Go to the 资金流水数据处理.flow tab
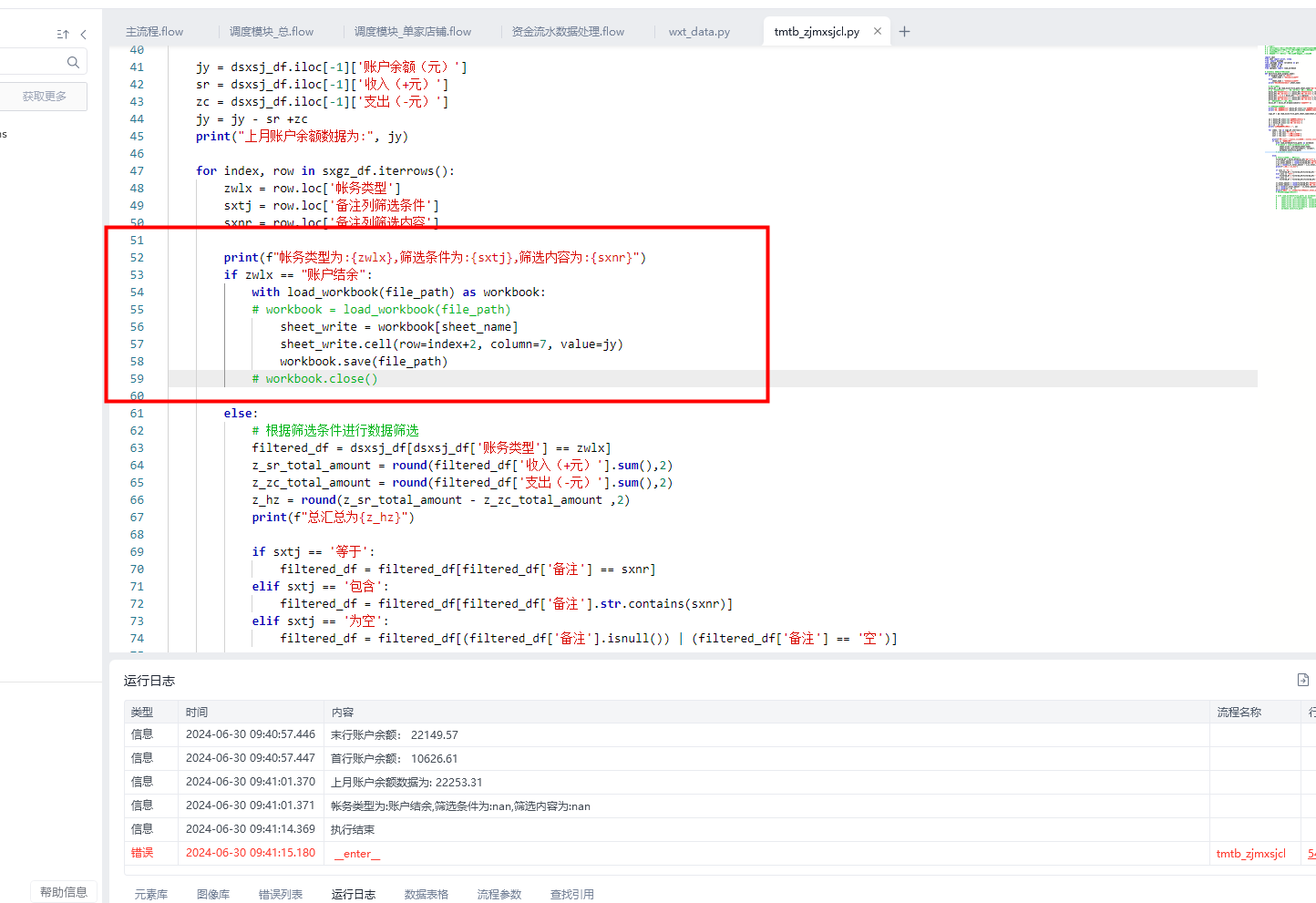This screenshot has width=1316, height=903. pyautogui.click(x=568, y=32)
